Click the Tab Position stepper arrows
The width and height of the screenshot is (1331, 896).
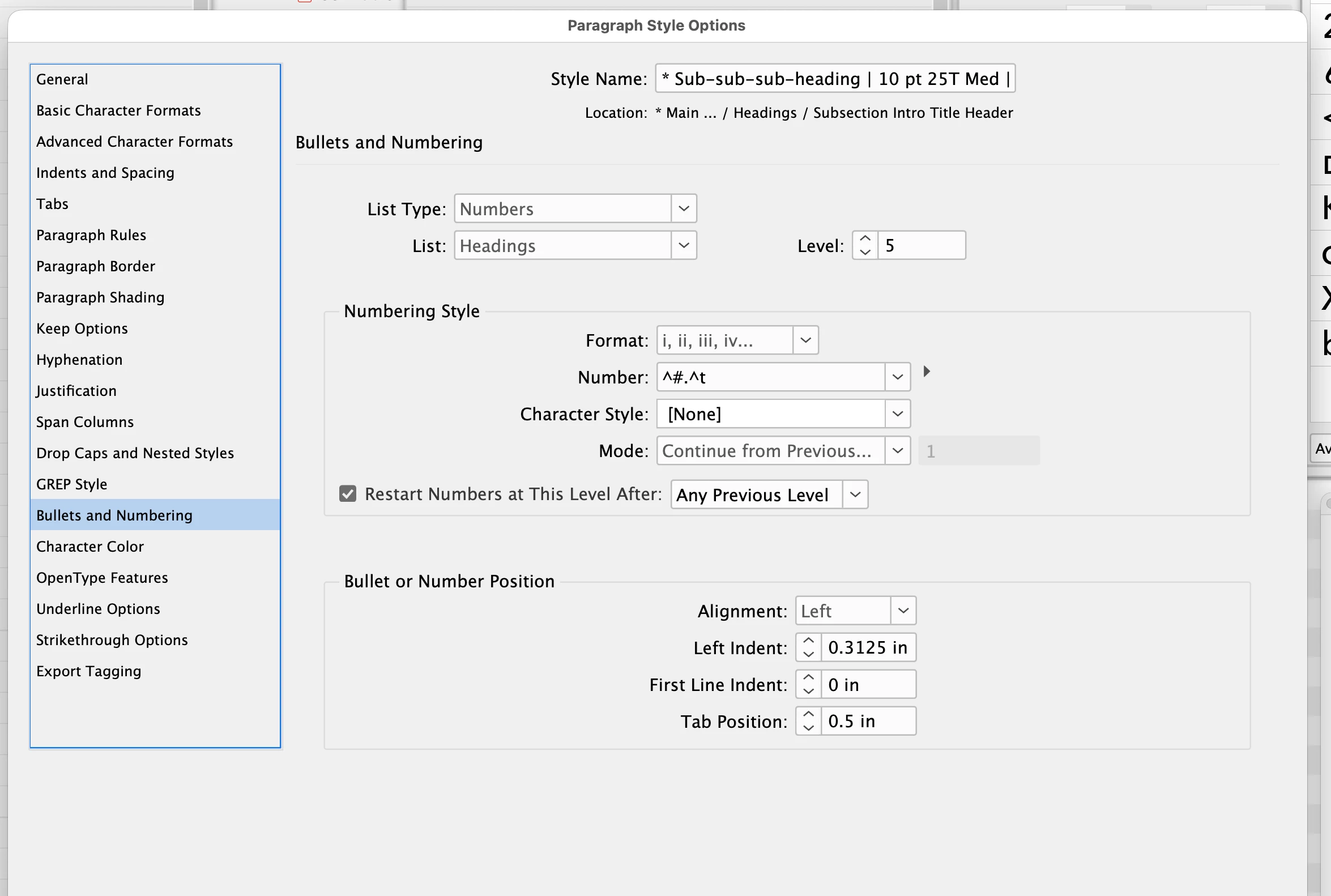[808, 720]
